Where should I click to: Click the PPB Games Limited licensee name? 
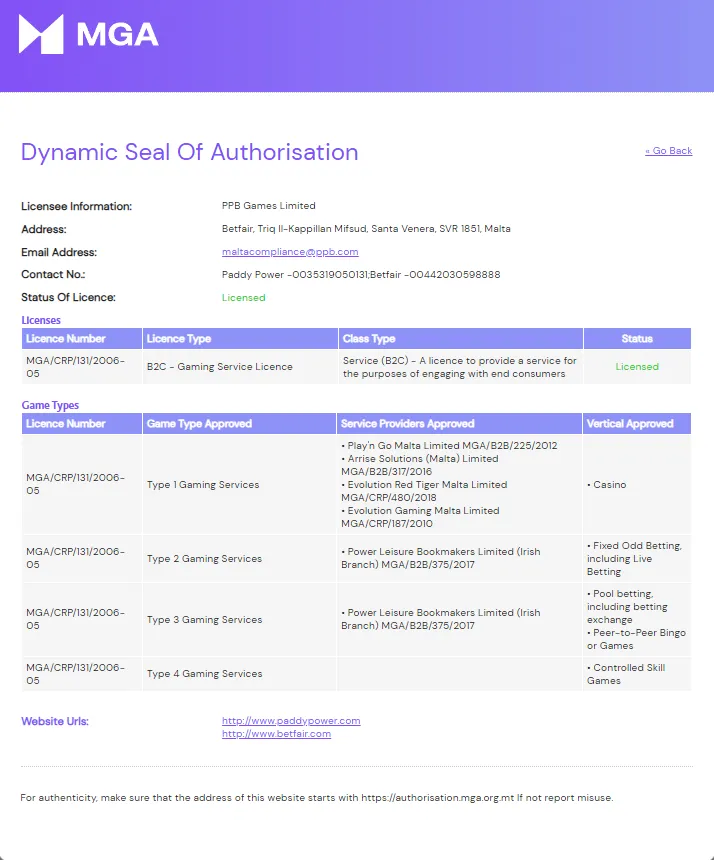point(268,206)
